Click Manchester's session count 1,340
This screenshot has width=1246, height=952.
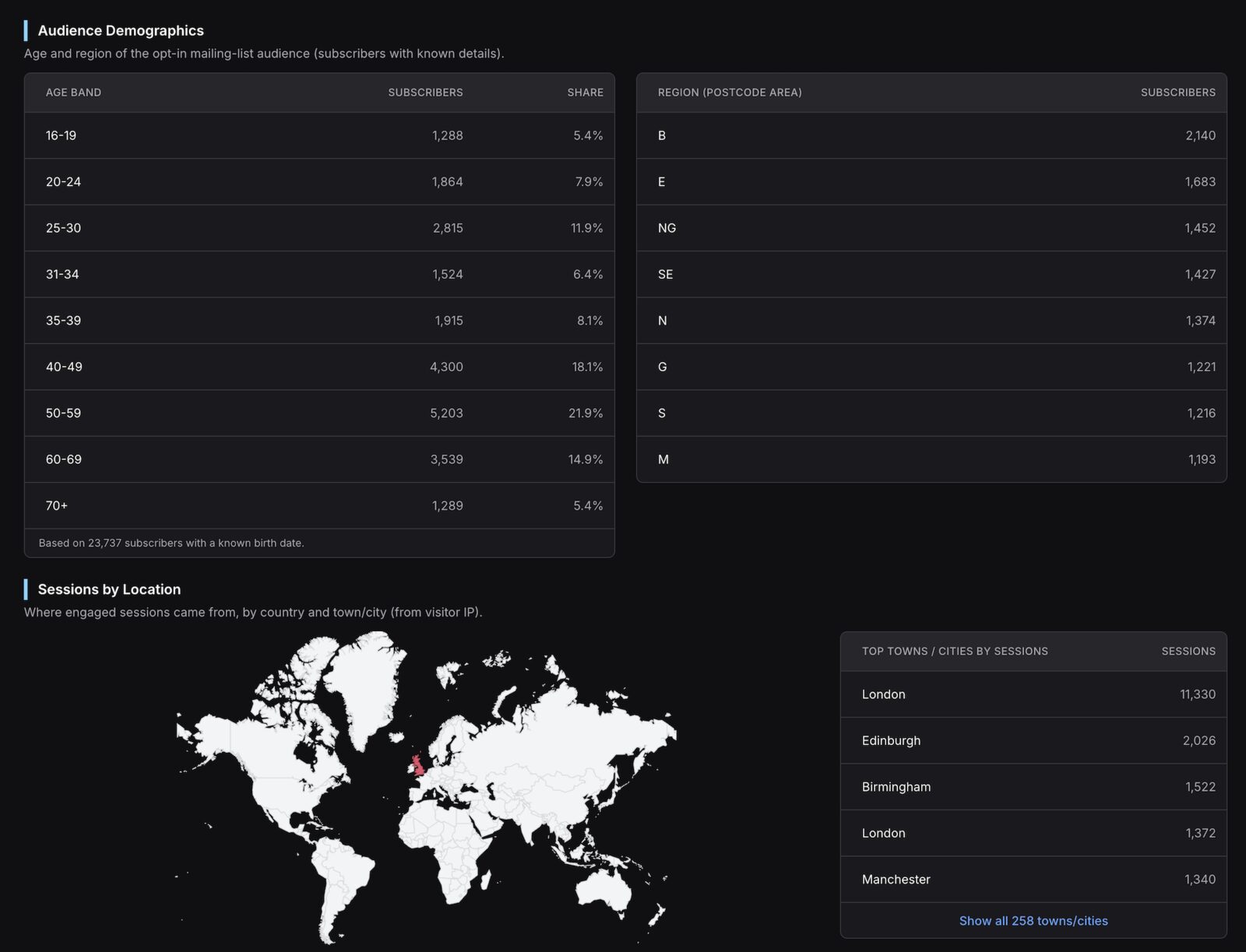click(1200, 880)
